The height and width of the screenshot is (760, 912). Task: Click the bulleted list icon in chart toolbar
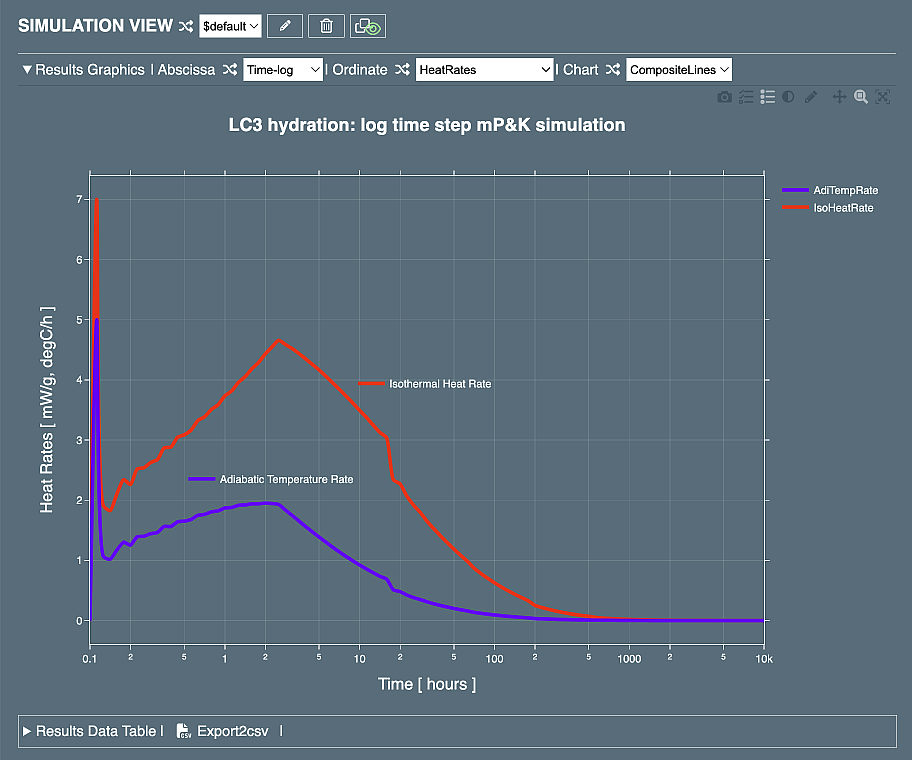coord(768,97)
